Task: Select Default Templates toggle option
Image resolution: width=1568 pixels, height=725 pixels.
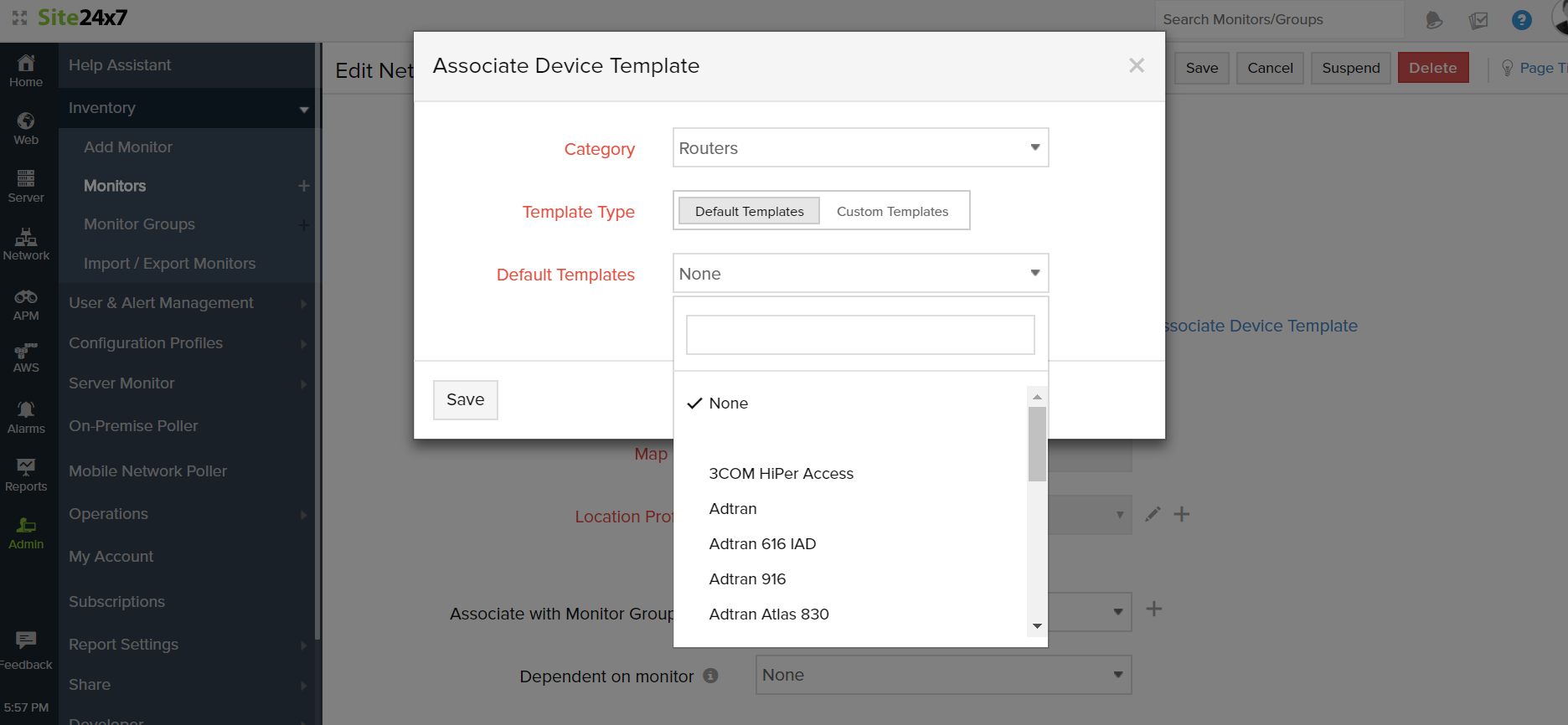Action: (x=749, y=211)
